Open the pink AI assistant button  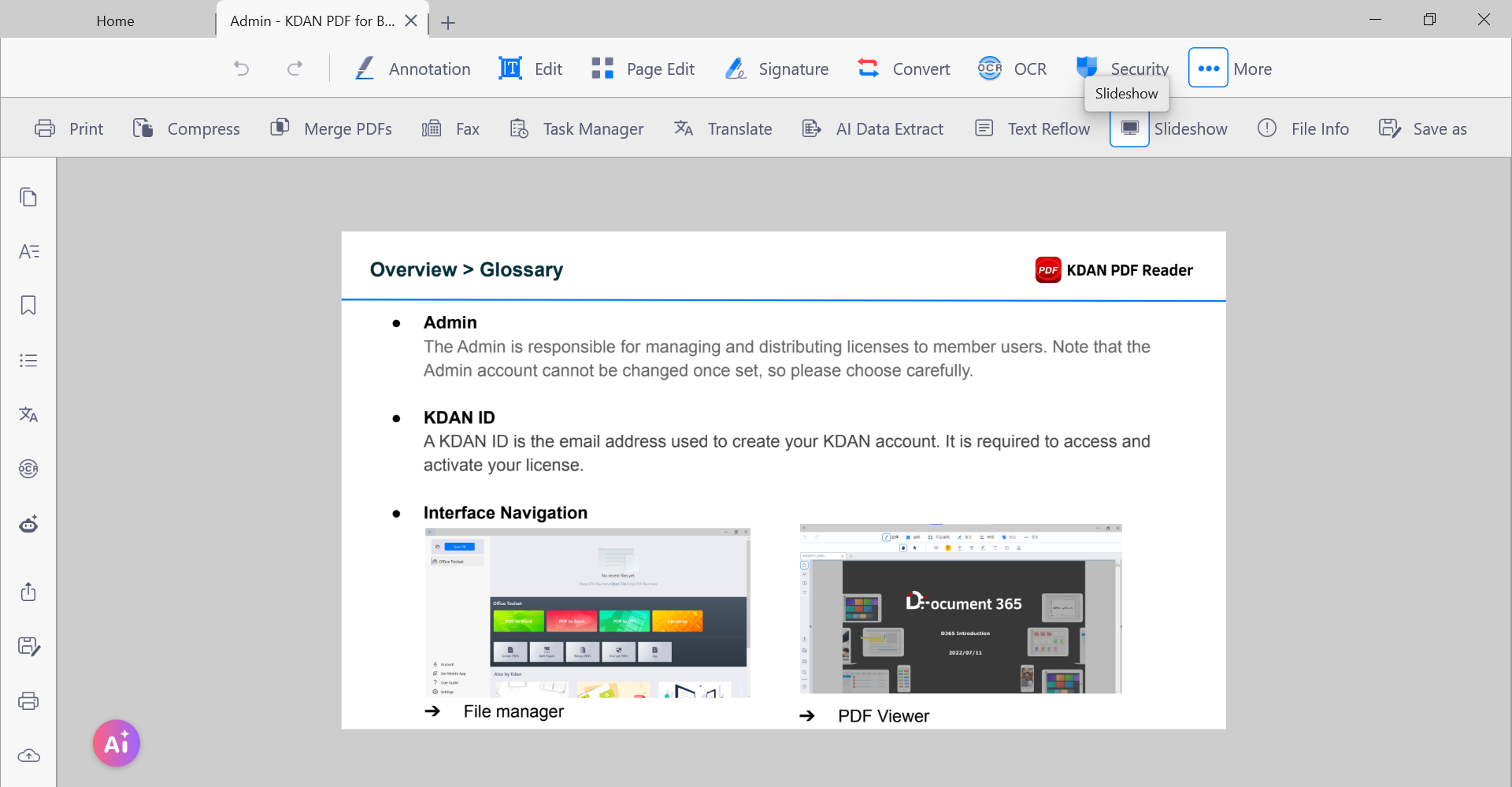(117, 743)
